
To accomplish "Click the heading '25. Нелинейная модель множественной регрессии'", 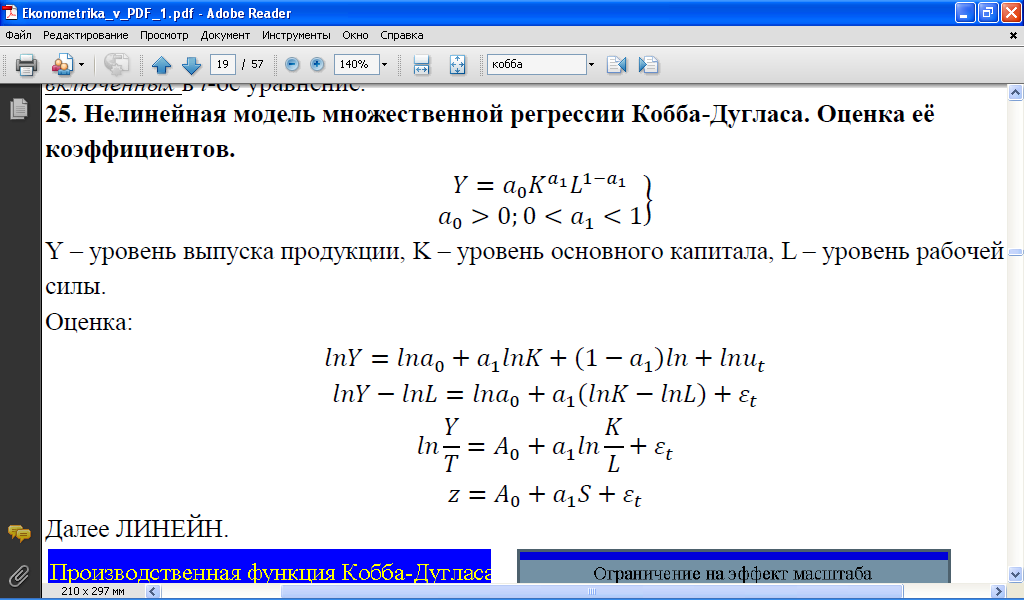I will (x=334, y=114).
